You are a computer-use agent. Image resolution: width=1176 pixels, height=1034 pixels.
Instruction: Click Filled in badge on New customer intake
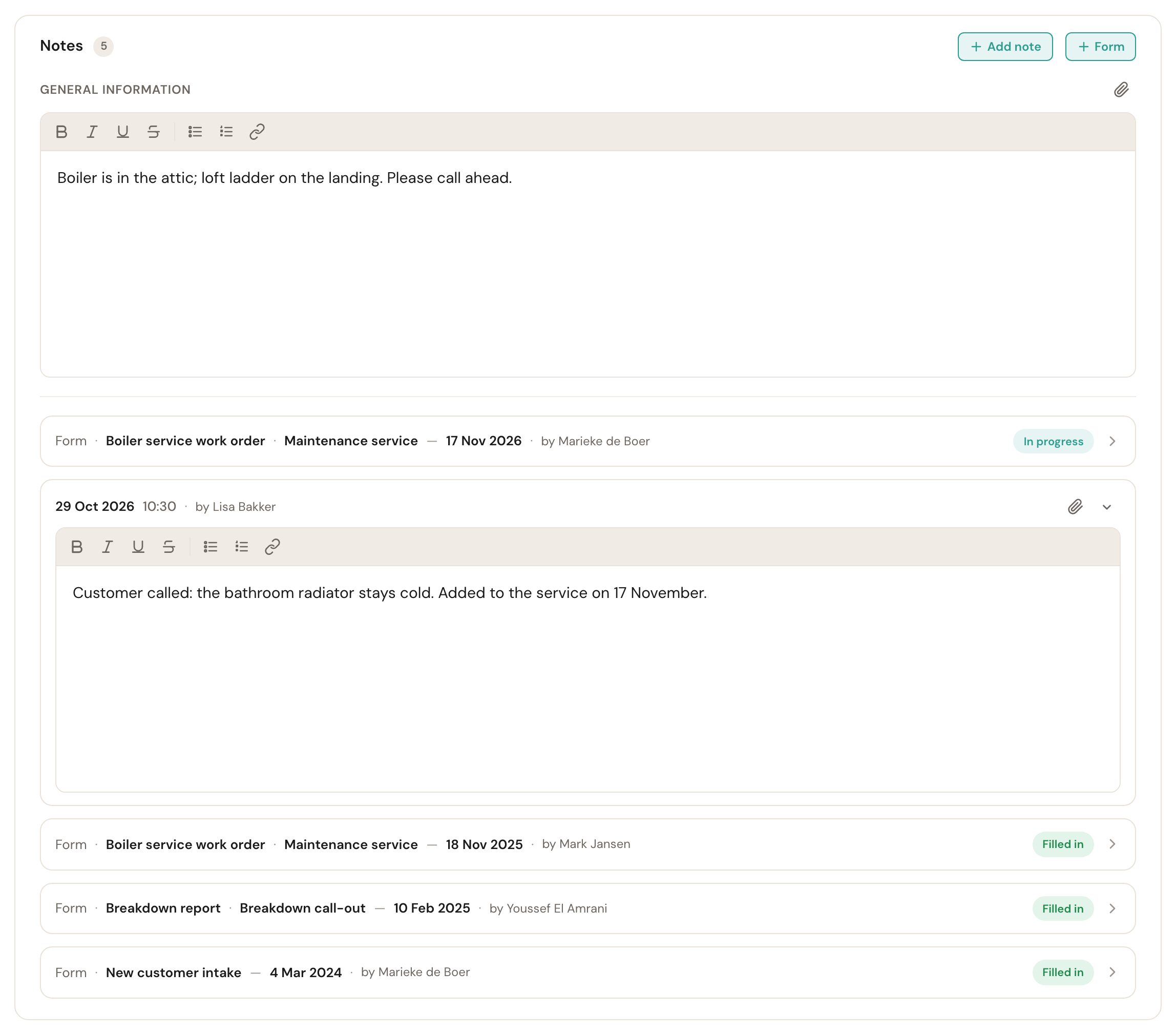[1063, 973]
